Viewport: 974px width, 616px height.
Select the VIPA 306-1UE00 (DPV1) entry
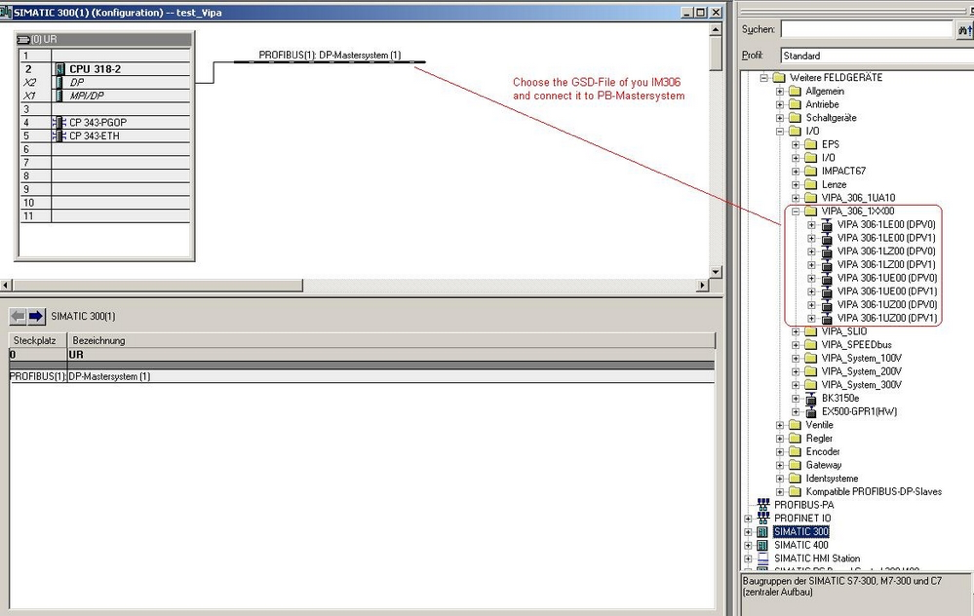coord(886,292)
